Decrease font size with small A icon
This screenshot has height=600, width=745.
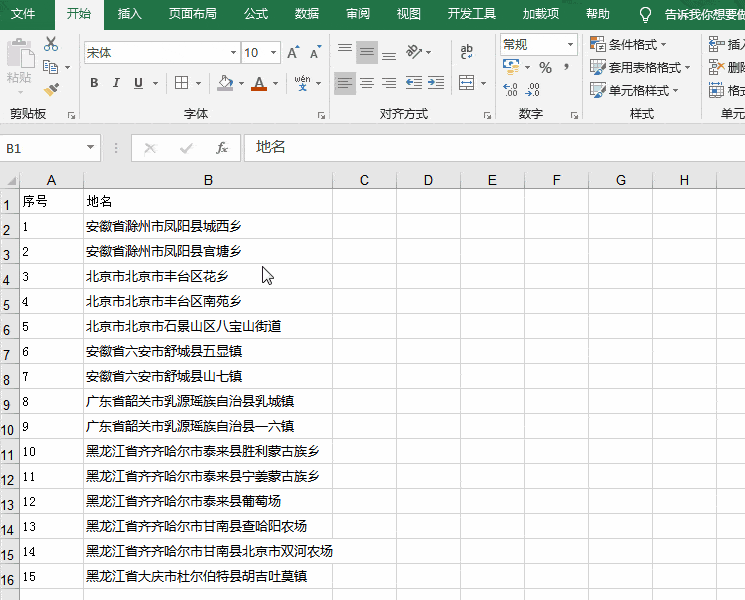315,53
